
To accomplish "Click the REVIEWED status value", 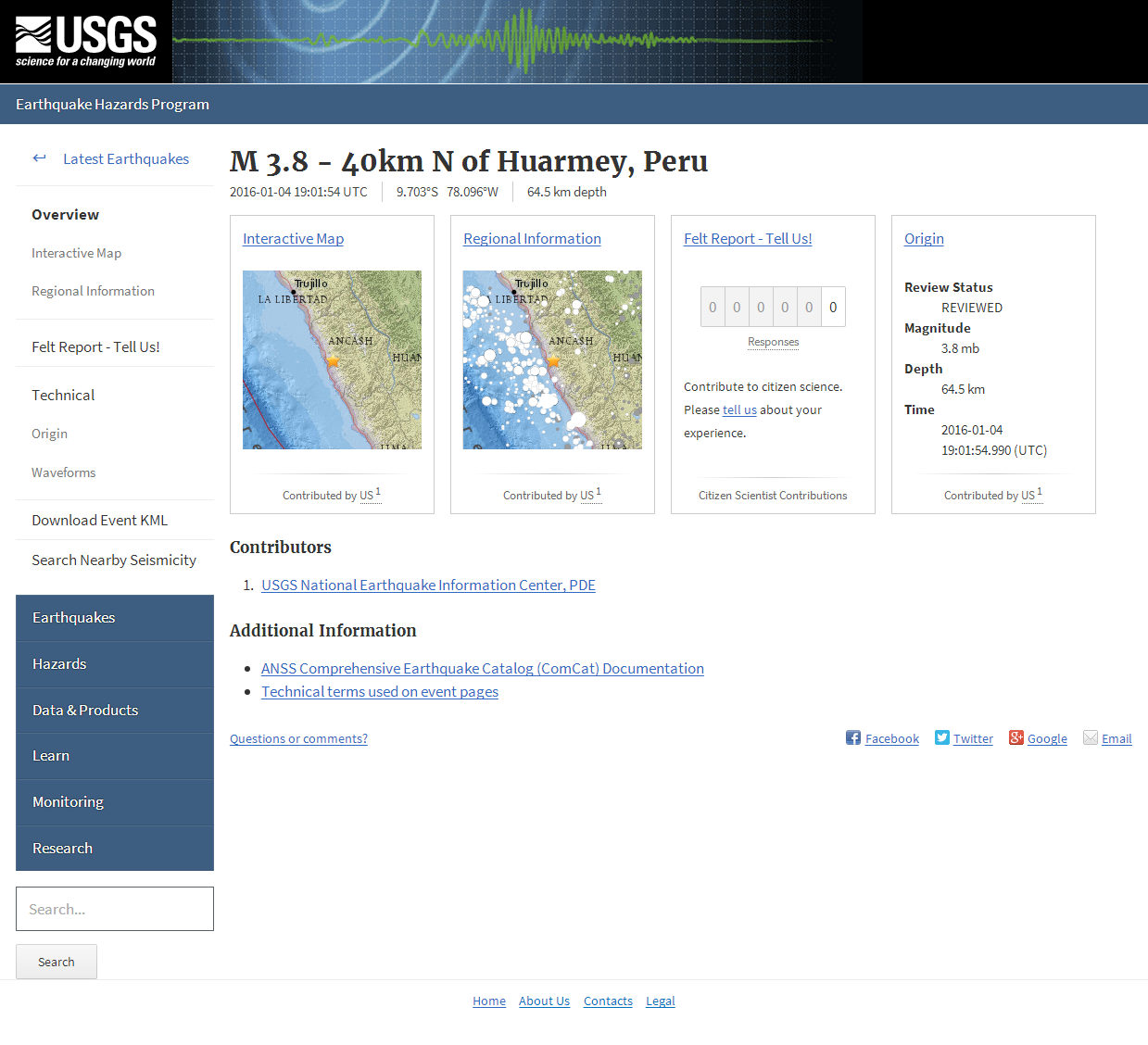I will [972, 308].
